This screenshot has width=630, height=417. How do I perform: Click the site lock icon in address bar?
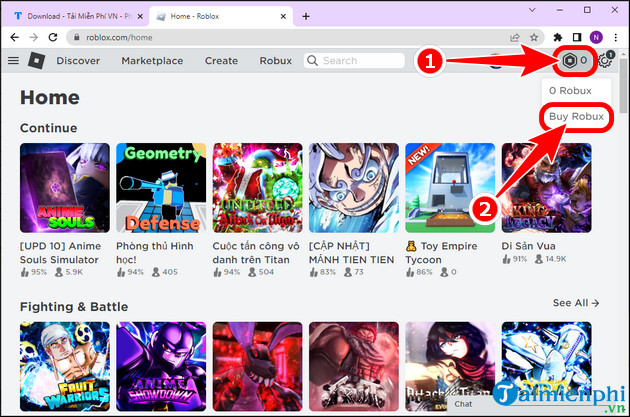pos(76,37)
